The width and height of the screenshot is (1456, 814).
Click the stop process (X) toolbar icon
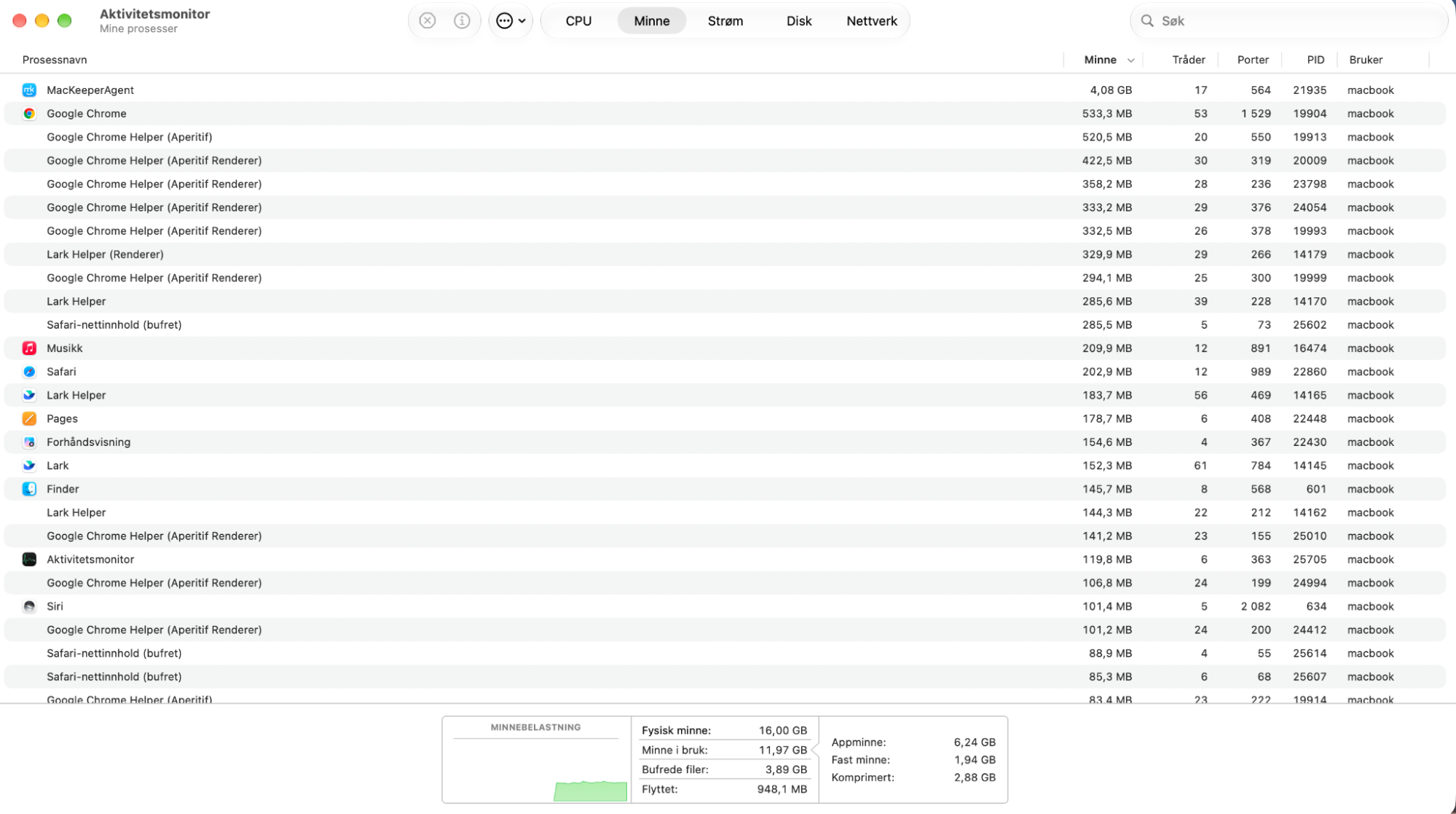click(428, 20)
